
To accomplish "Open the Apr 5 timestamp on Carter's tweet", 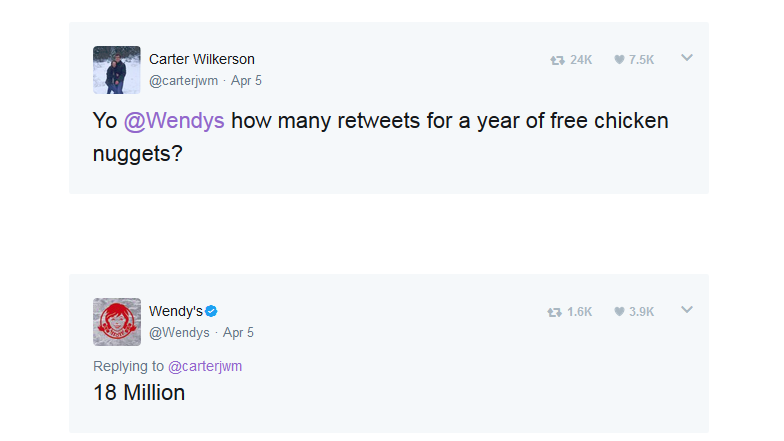I will click(246, 81).
